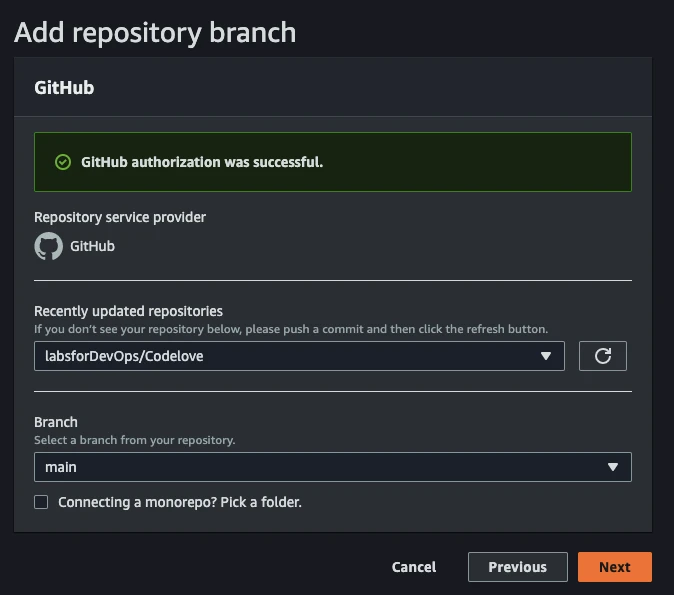Click the GitHub provider name text
Screen dimensions: 674x595
(x=92, y=246)
